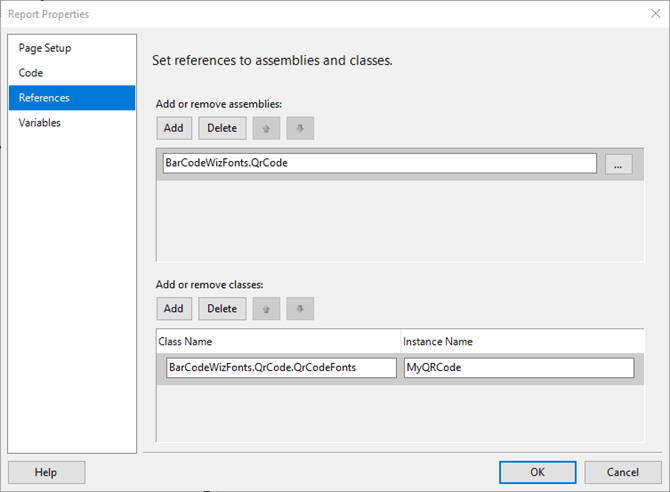Add a new assembly reference
Screen dimensions: 670x492
pos(174,128)
